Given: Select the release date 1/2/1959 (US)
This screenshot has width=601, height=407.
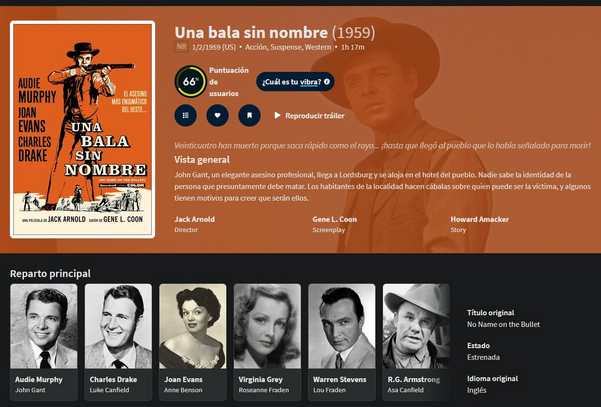Looking at the screenshot, I should tap(214, 47).
